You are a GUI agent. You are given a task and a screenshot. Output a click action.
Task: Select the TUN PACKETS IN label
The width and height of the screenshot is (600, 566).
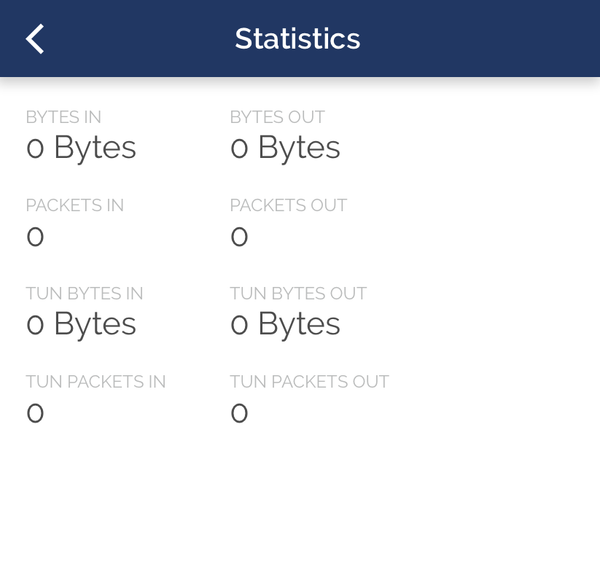click(x=96, y=382)
